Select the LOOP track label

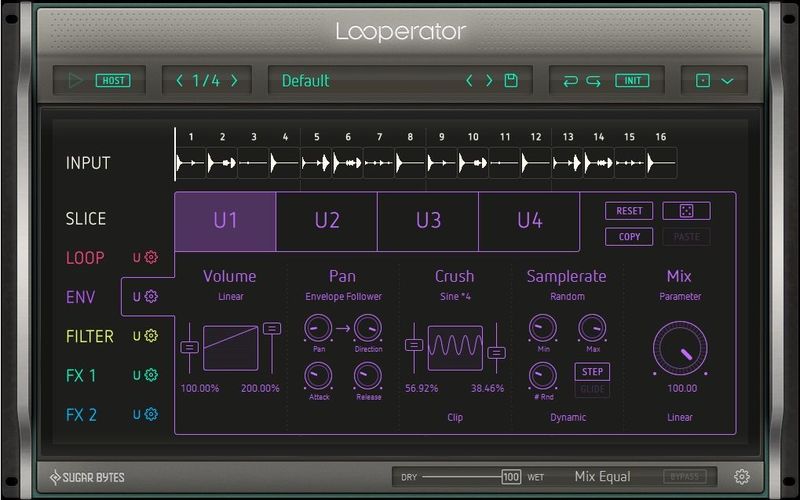pyautogui.click(x=85, y=258)
